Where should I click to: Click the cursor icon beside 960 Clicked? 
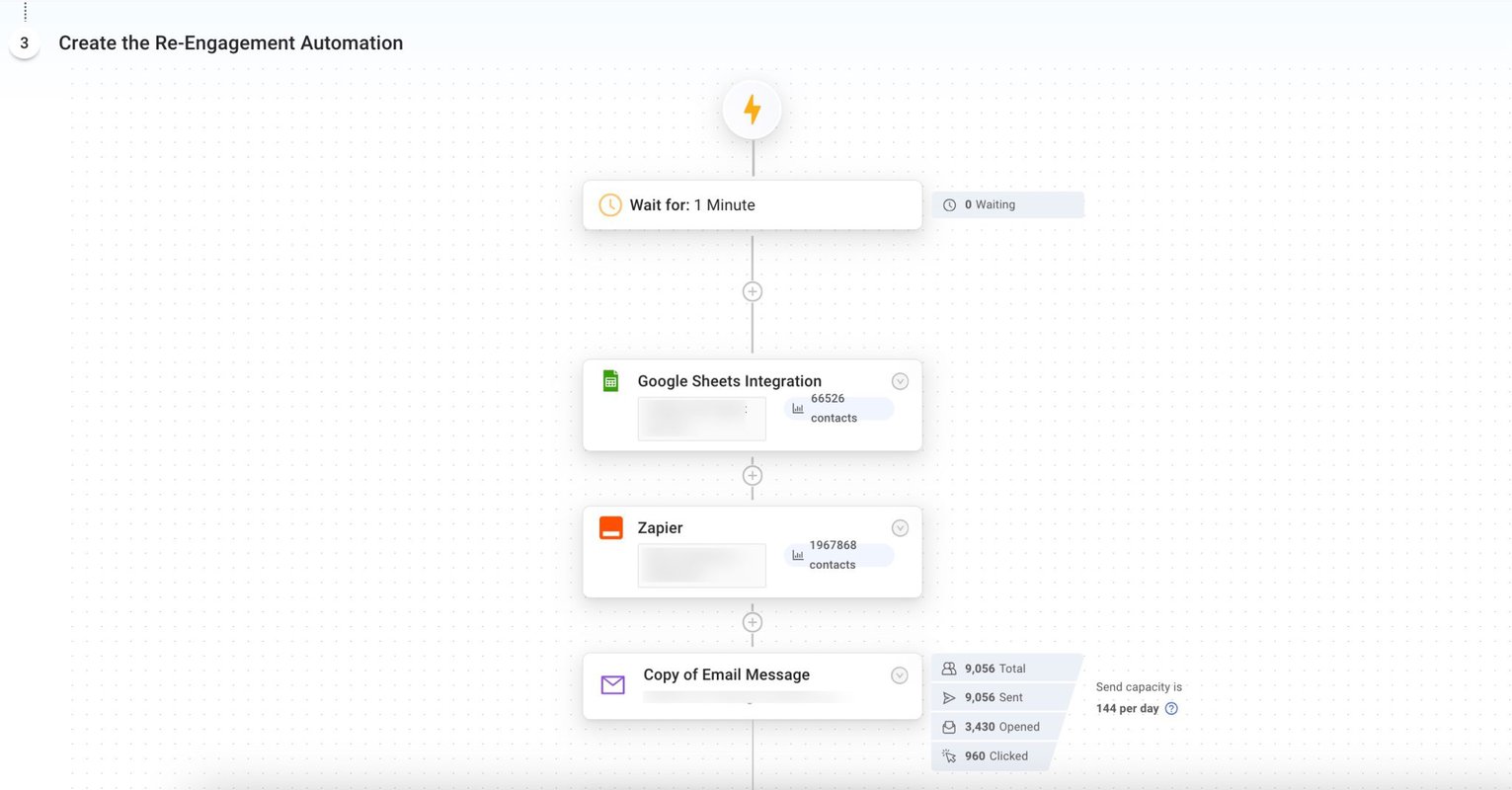click(949, 756)
